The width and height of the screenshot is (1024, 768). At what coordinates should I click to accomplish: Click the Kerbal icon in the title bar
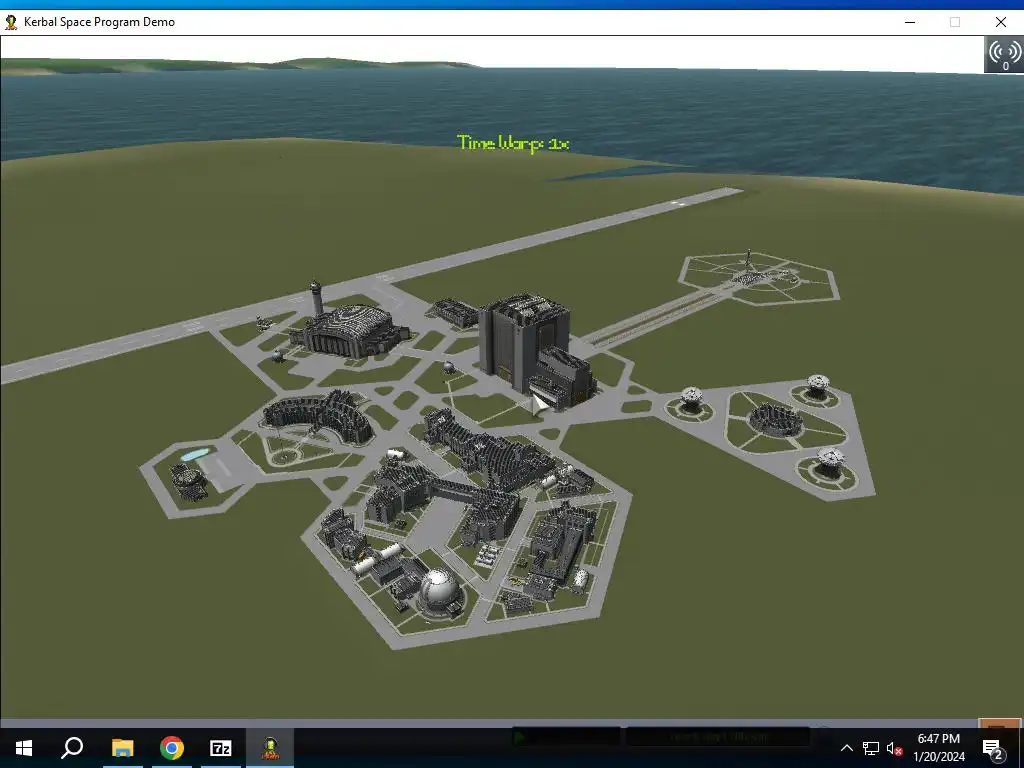11,22
